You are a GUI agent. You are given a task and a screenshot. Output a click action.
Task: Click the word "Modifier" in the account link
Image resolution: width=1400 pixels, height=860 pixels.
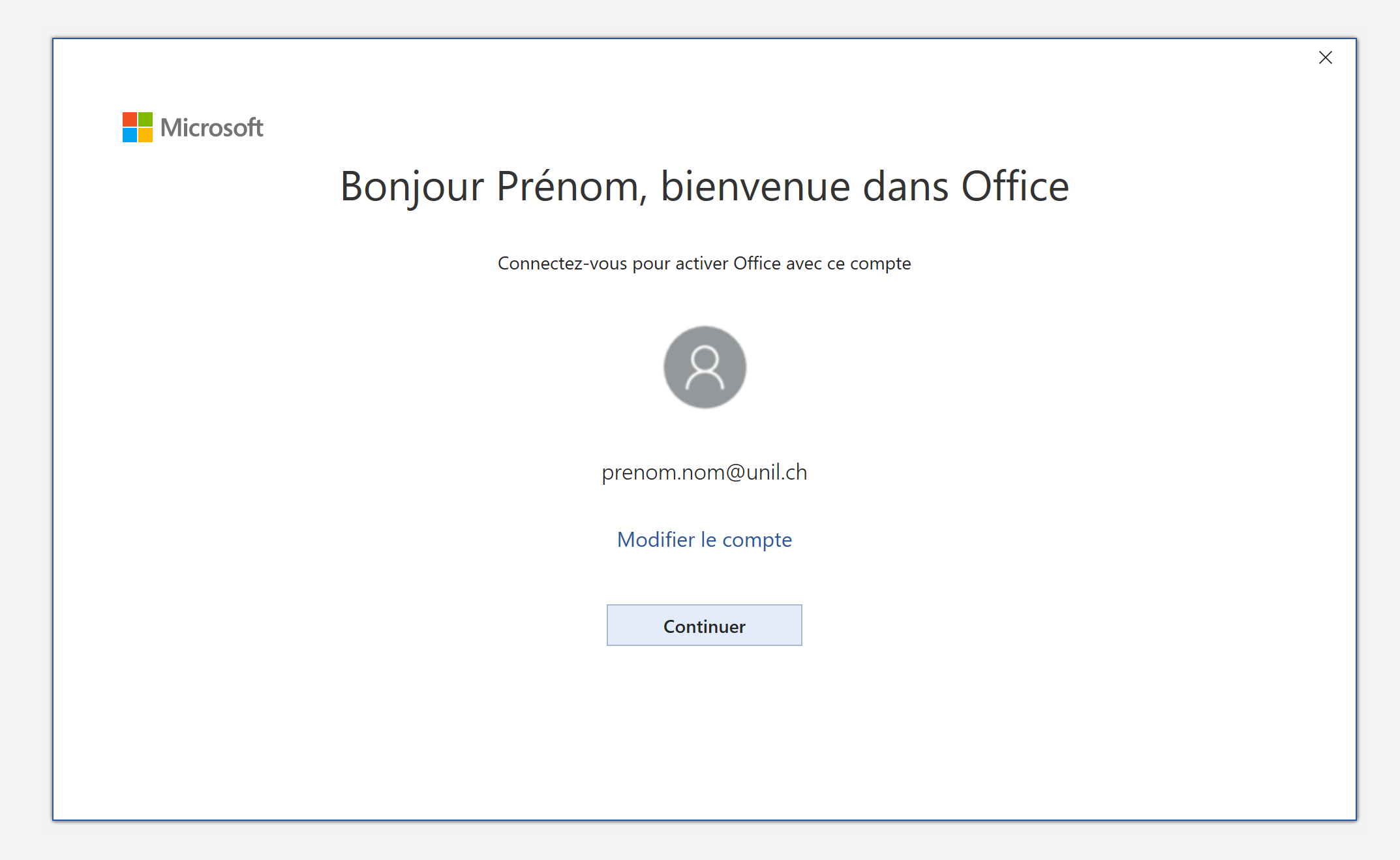click(656, 540)
